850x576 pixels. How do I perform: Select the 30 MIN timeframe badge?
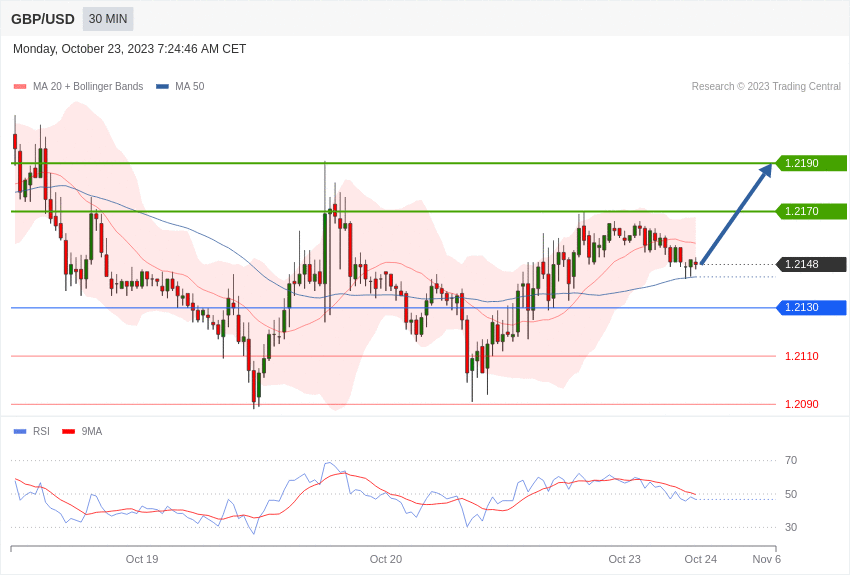click(108, 19)
